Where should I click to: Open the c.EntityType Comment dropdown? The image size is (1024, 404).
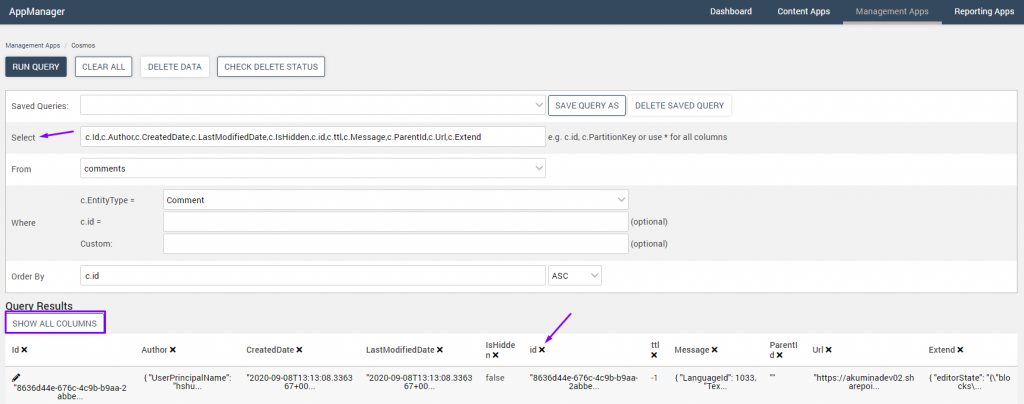click(395, 200)
